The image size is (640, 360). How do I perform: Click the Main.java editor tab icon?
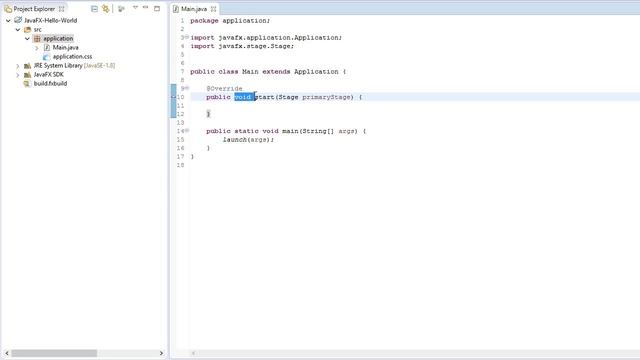pyautogui.click(x=176, y=9)
